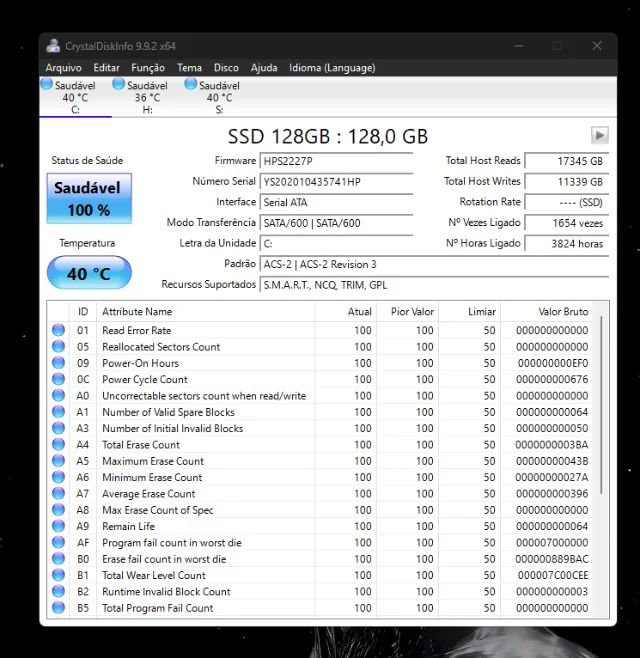Click the status orb of Runtime Invalid Block Count row
This screenshot has width=640, height=658.
coord(58,591)
